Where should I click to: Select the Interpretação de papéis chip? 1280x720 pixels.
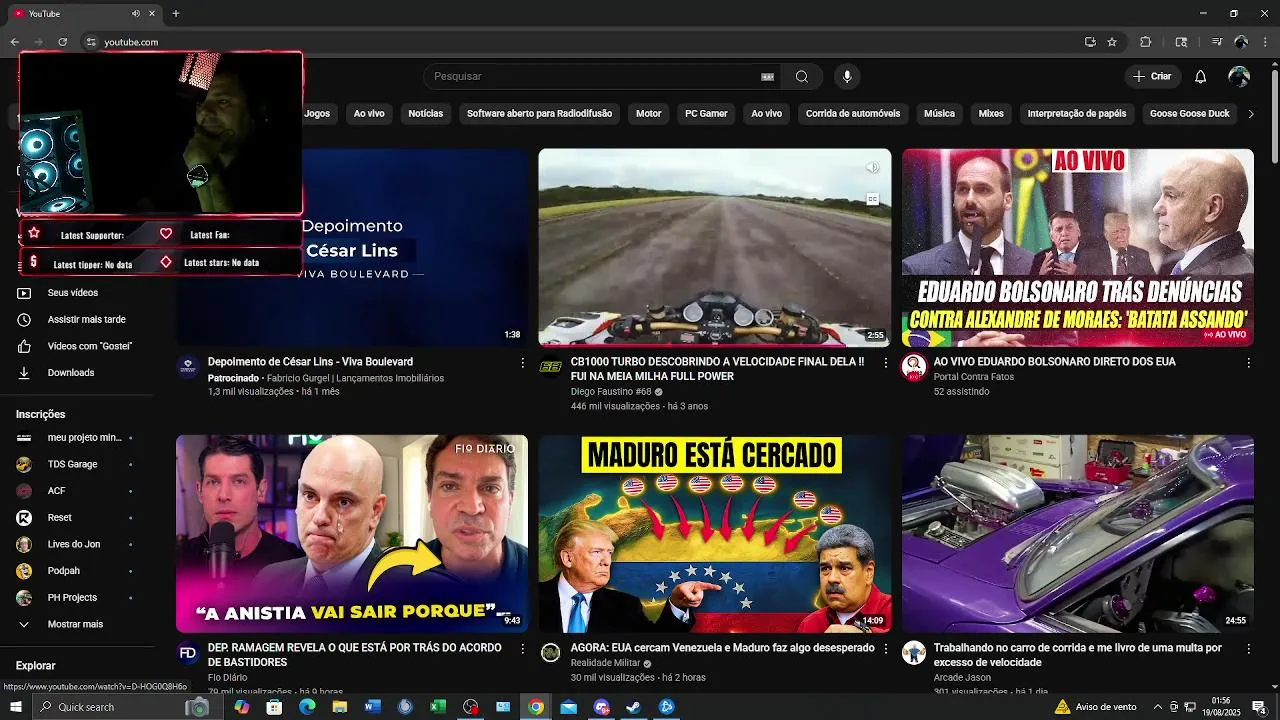[x=1077, y=114]
